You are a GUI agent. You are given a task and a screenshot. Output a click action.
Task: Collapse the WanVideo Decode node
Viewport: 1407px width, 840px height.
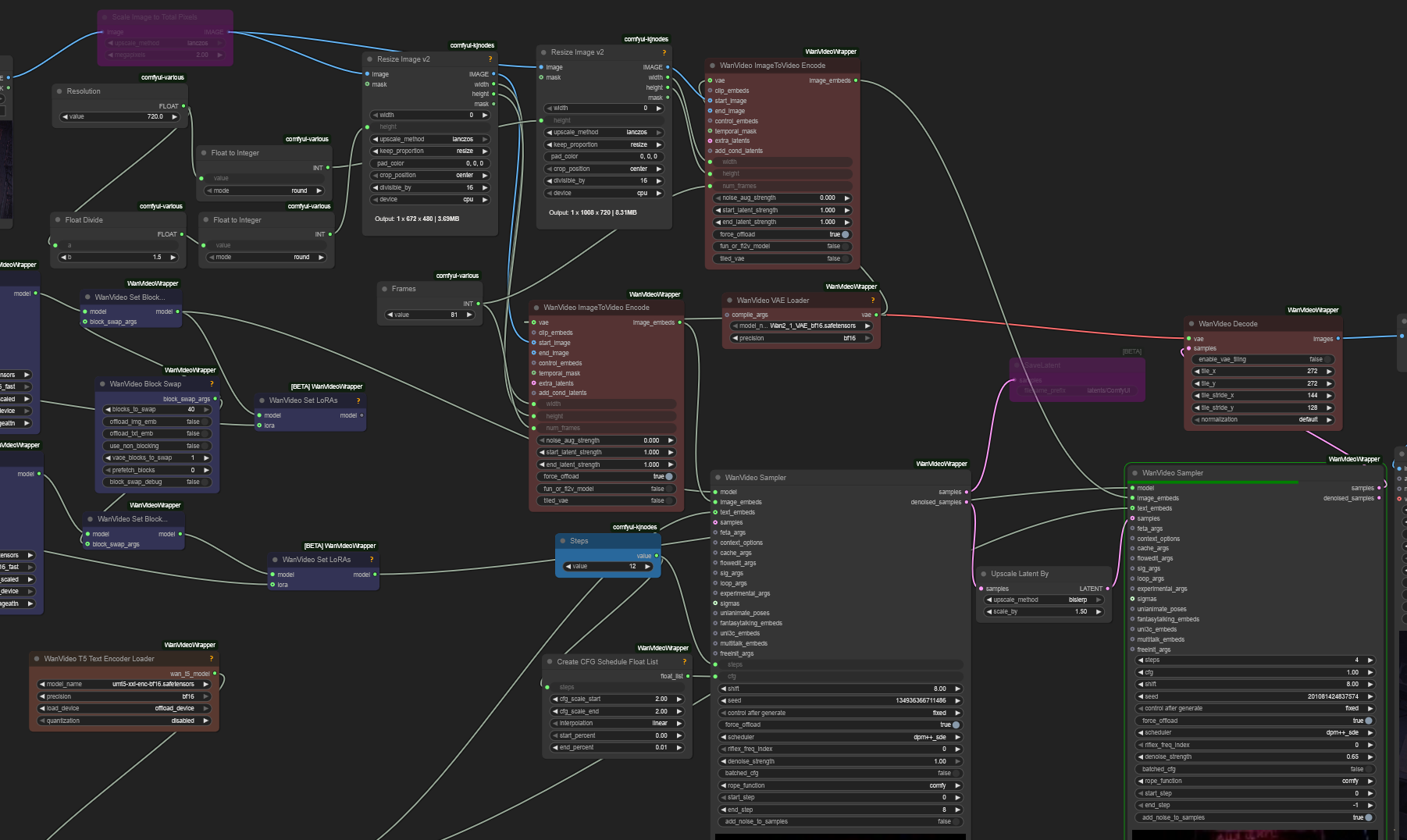tap(1191, 324)
